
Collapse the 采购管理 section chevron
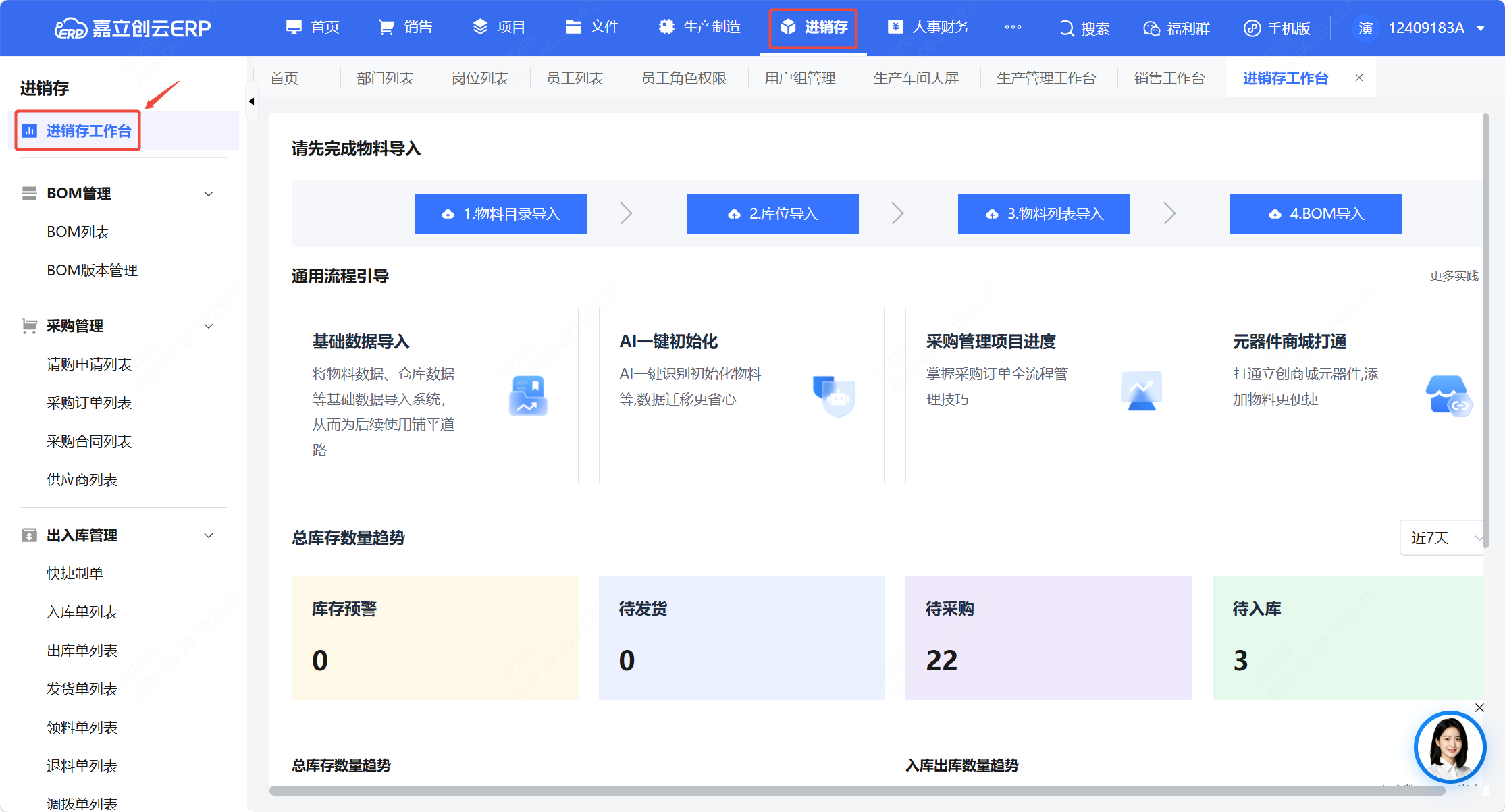(x=209, y=326)
